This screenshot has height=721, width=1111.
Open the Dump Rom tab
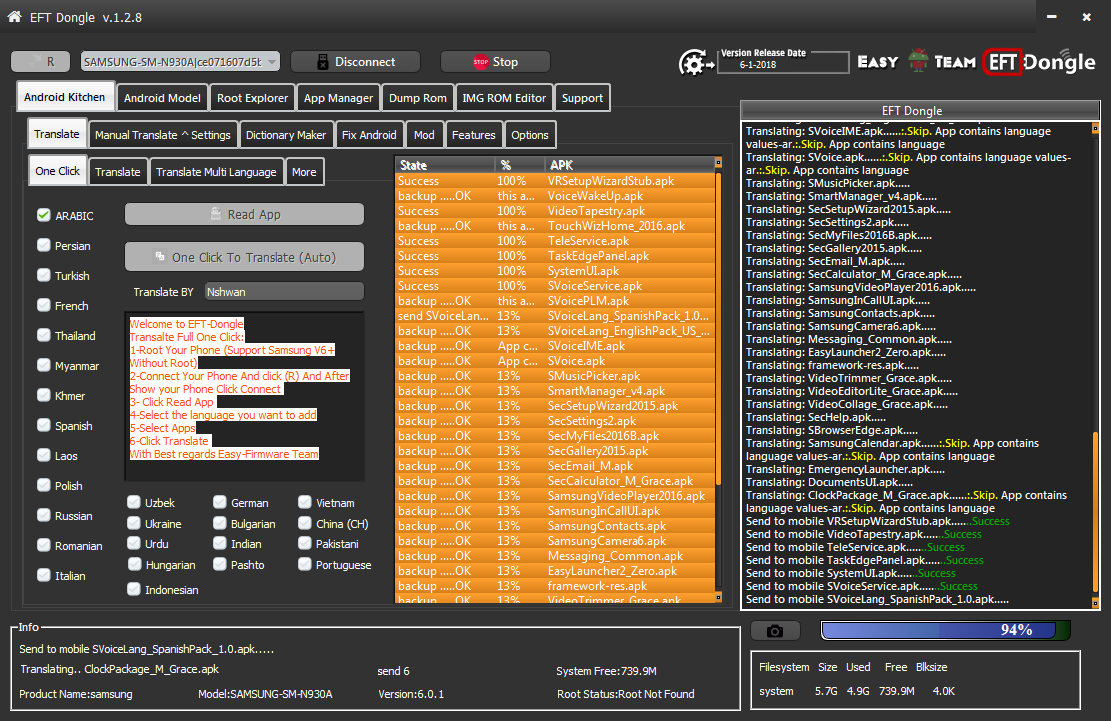click(x=417, y=98)
